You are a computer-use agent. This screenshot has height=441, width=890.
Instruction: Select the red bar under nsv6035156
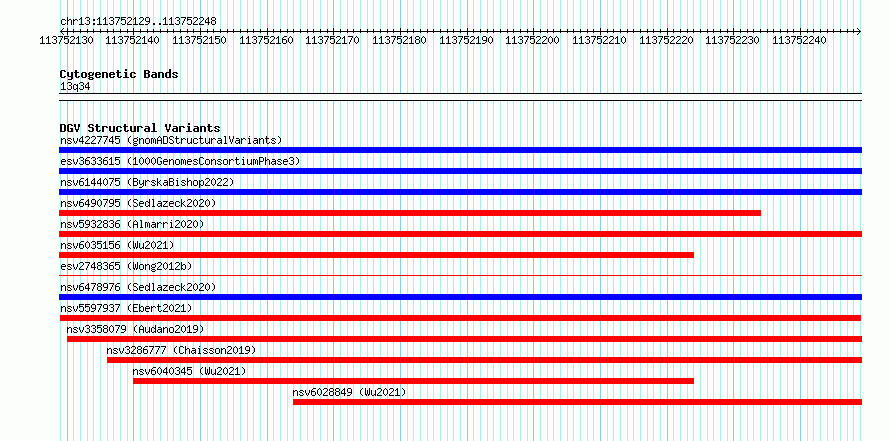pyautogui.click(x=376, y=255)
